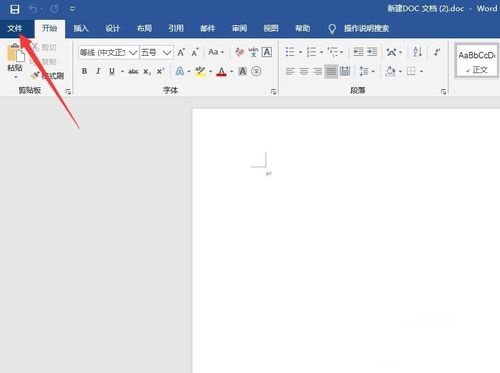Select the bulleted list icon
Screen dimensions: 500x373
pos(290,52)
